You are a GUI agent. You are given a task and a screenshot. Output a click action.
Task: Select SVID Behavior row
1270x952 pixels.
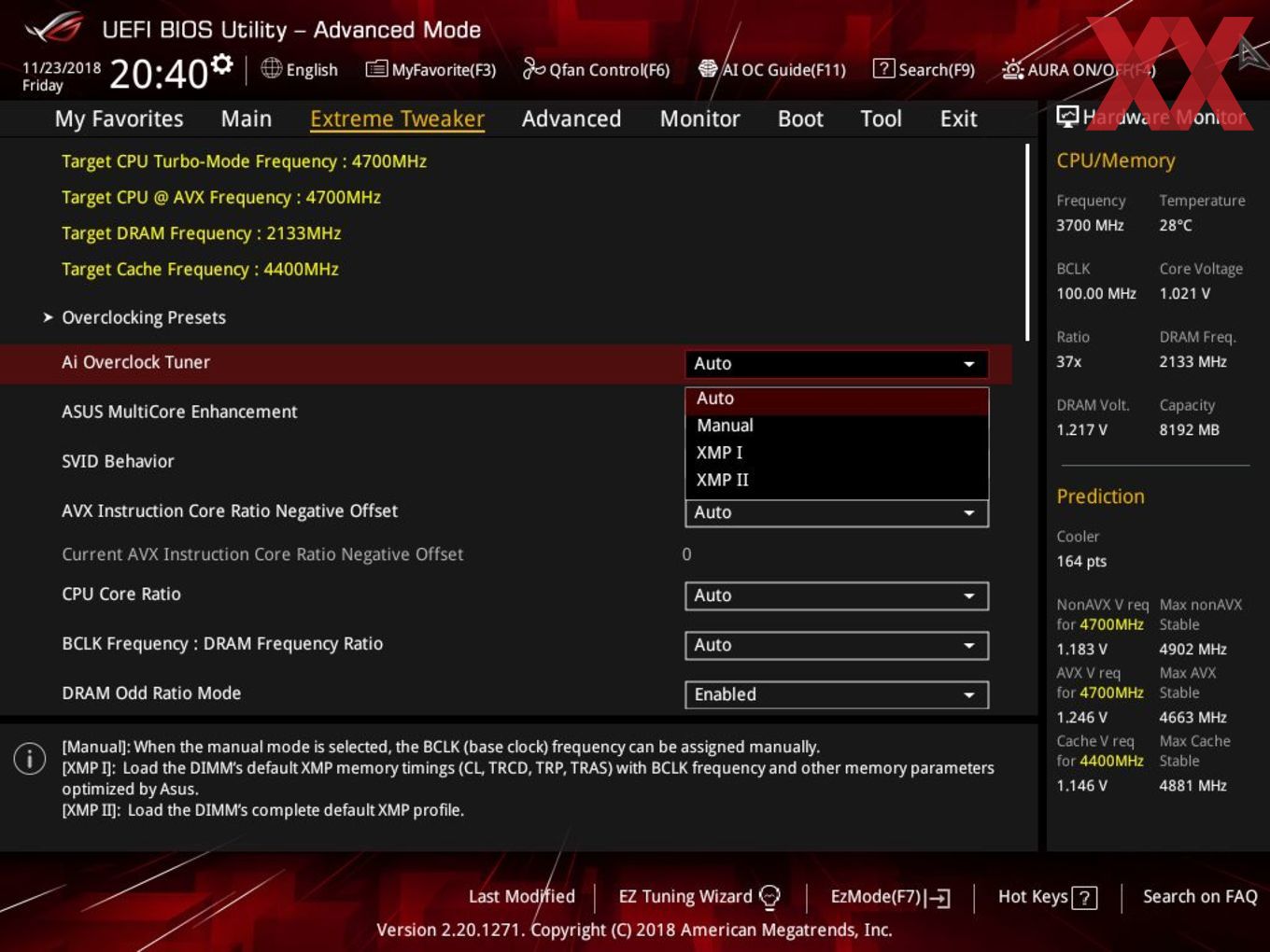point(118,461)
